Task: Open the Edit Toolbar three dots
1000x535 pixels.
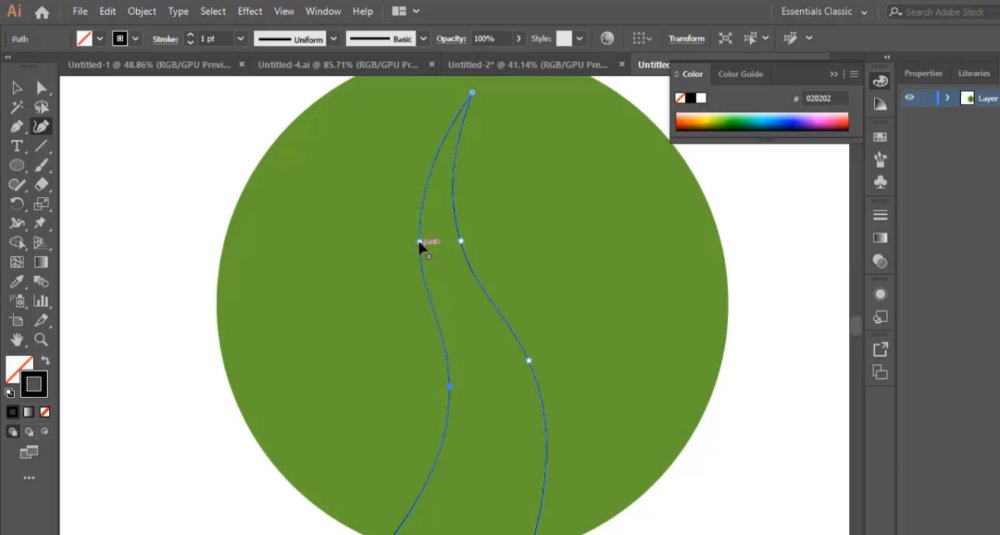Action: [29, 478]
